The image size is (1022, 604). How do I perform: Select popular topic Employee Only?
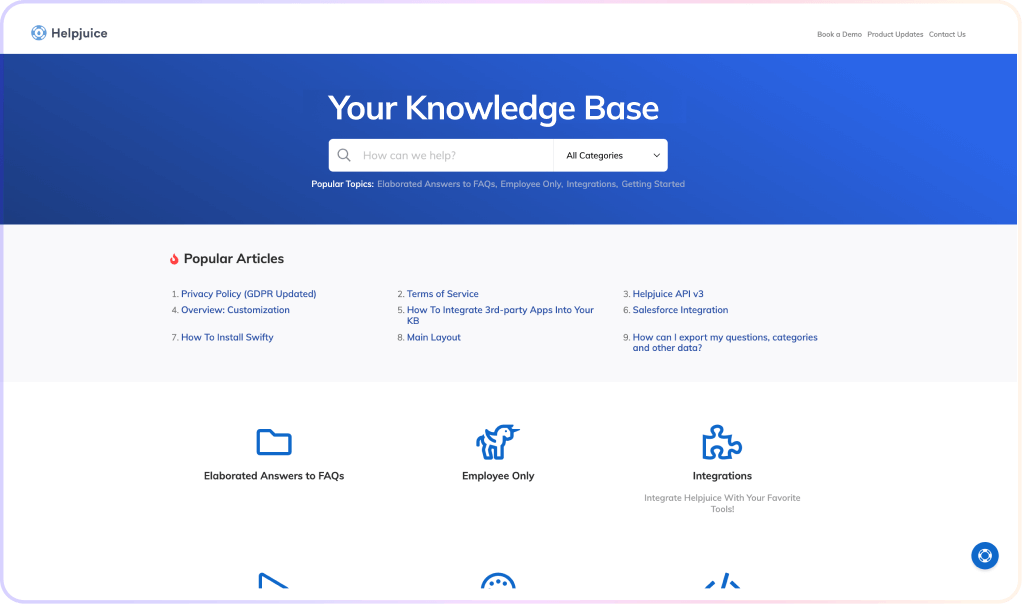(531, 184)
